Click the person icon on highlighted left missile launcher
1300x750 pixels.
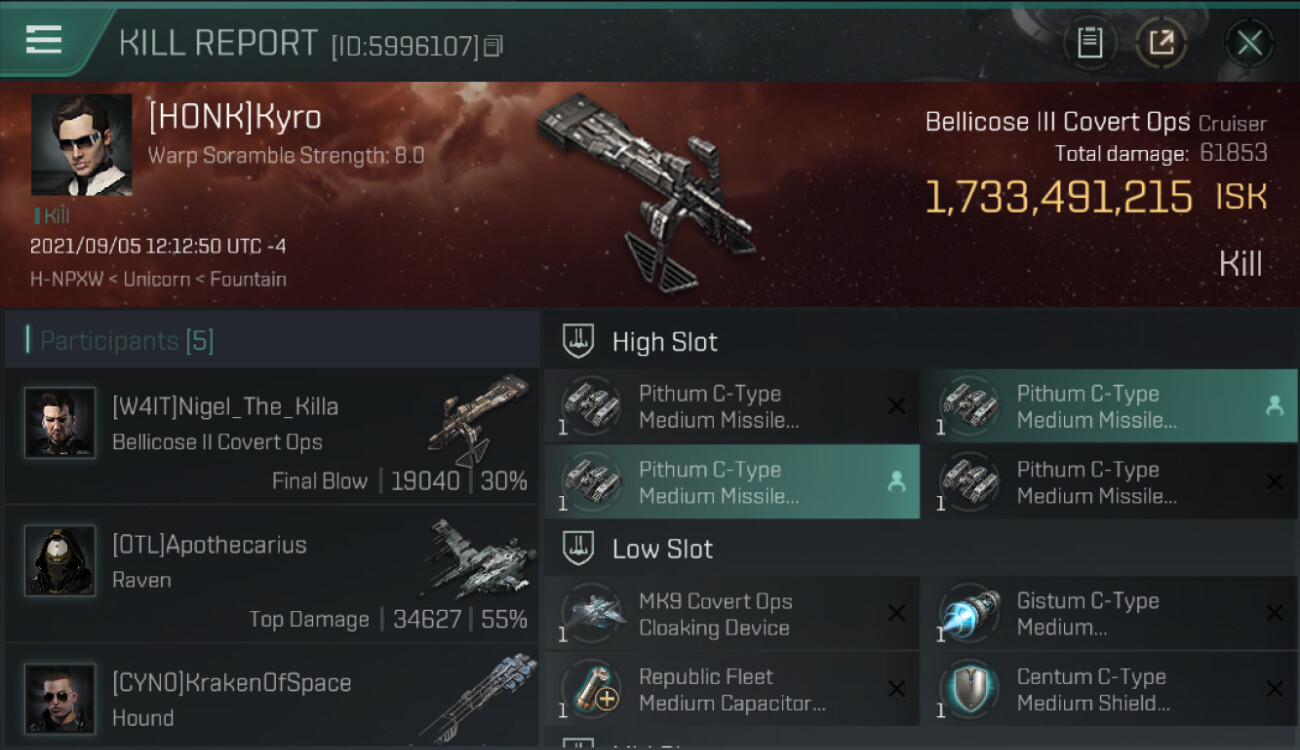(x=896, y=482)
